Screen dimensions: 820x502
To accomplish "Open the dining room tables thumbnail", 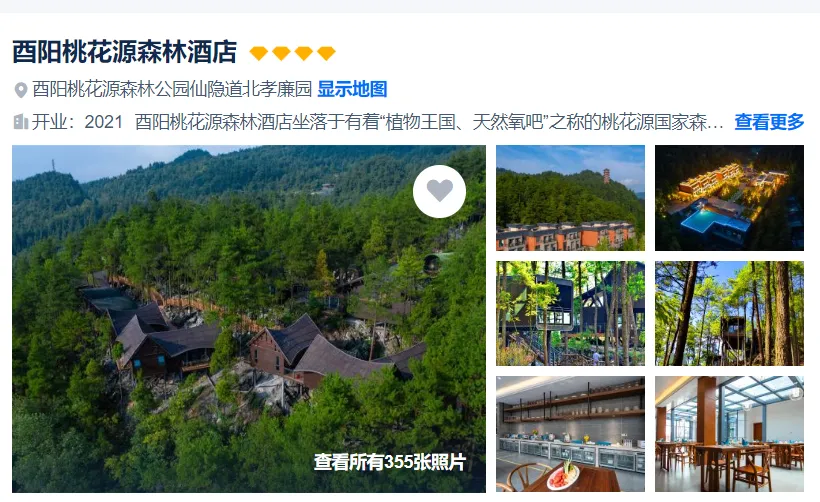I will click(729, 434).
